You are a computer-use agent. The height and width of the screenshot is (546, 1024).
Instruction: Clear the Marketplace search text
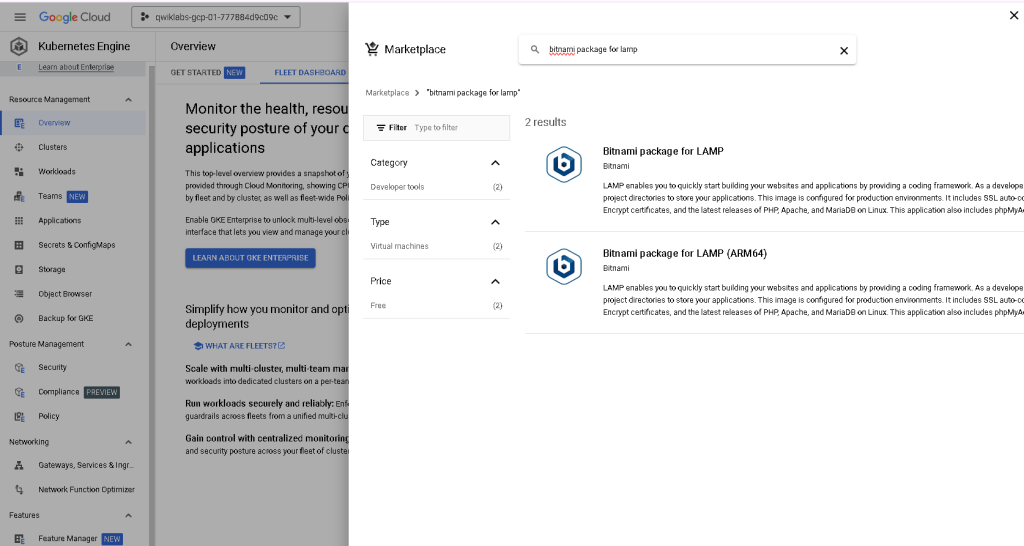pos(844,50)
